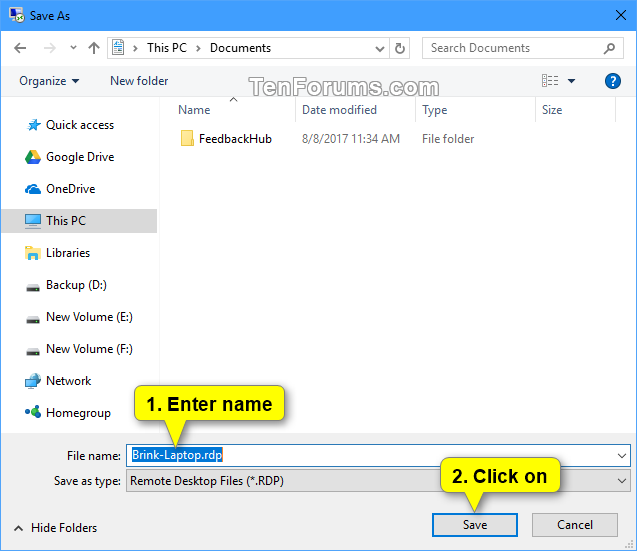Open the Save as type combo box
This screenshot has height=551, width=637.
point(378,481)
